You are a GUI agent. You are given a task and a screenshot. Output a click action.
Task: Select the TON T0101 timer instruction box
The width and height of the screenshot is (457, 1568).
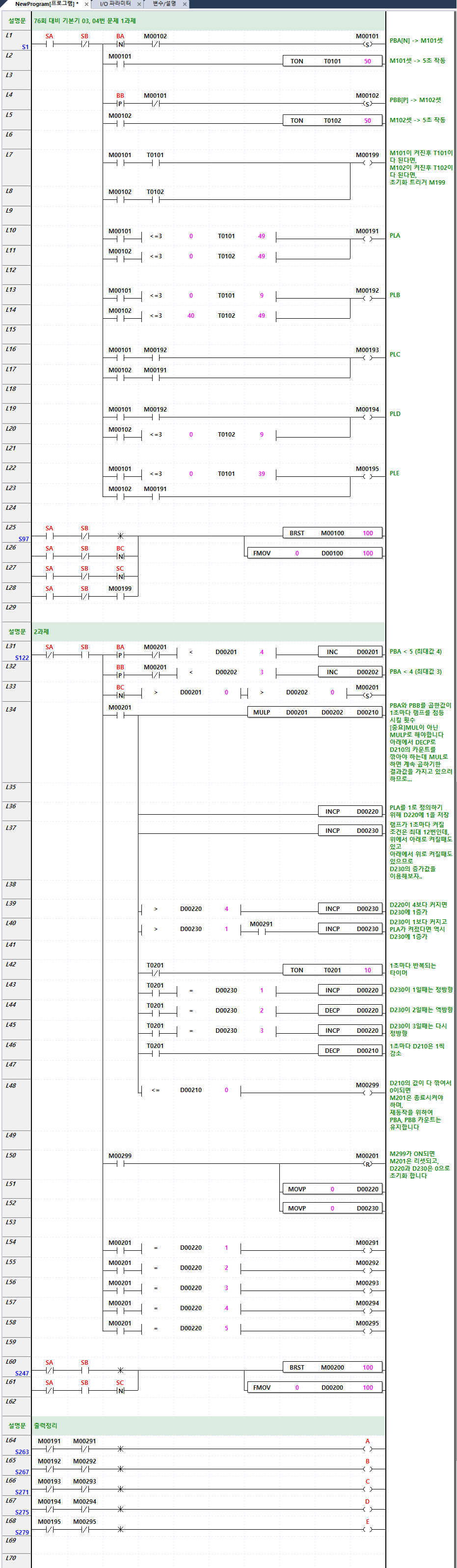pos(332,61)
